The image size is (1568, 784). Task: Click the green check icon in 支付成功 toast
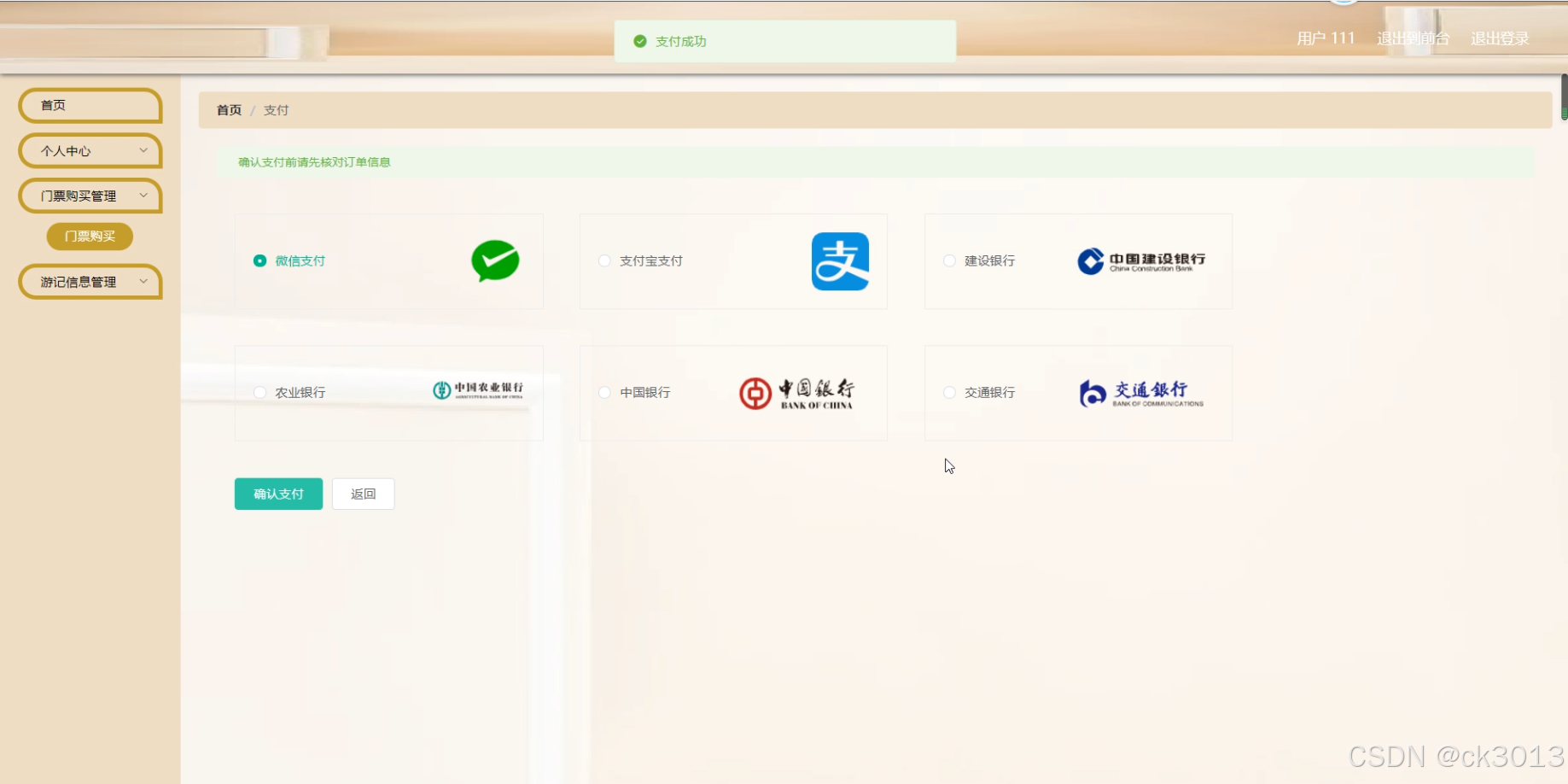(x=640, y=41)
